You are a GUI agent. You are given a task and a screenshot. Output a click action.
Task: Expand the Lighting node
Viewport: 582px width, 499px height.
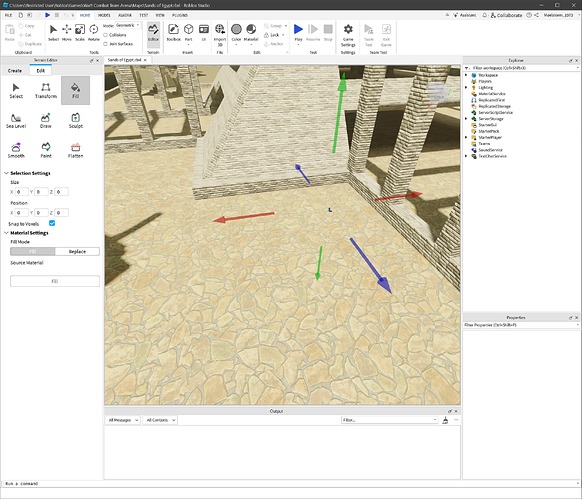coord(467,88)
